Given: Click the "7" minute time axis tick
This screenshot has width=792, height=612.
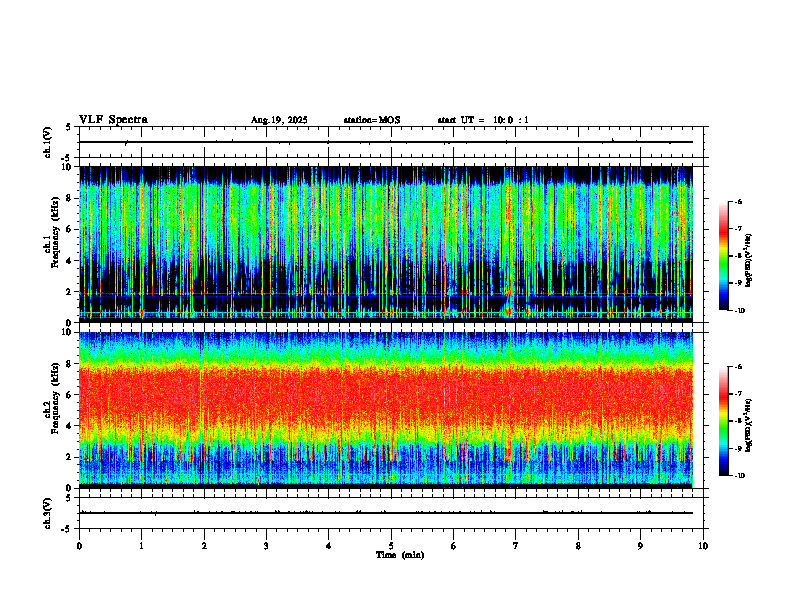Looking at the screenshot, I should coord(516,546).
